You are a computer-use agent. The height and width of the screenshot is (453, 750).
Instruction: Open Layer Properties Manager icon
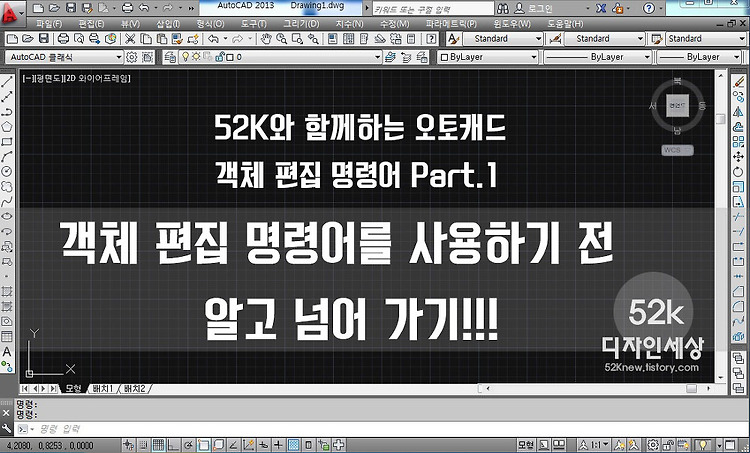tap(169, 57)
